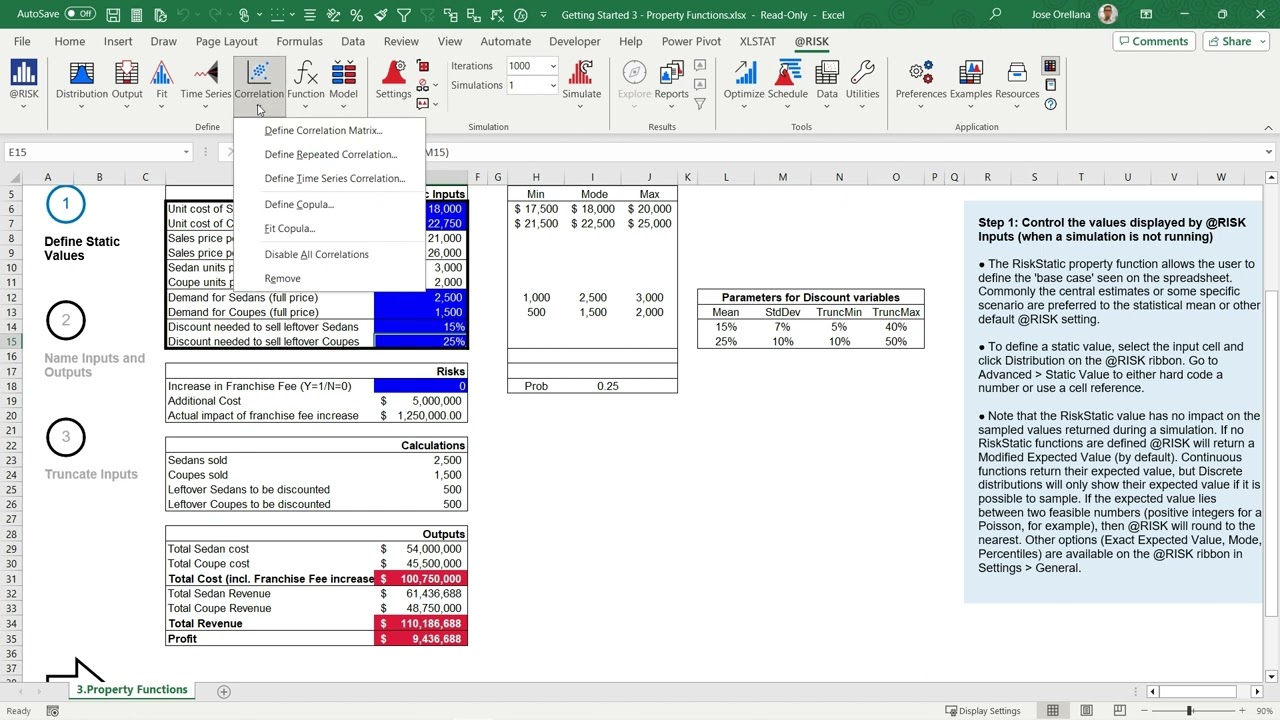Click the Share button

[x=1229, y=41]
